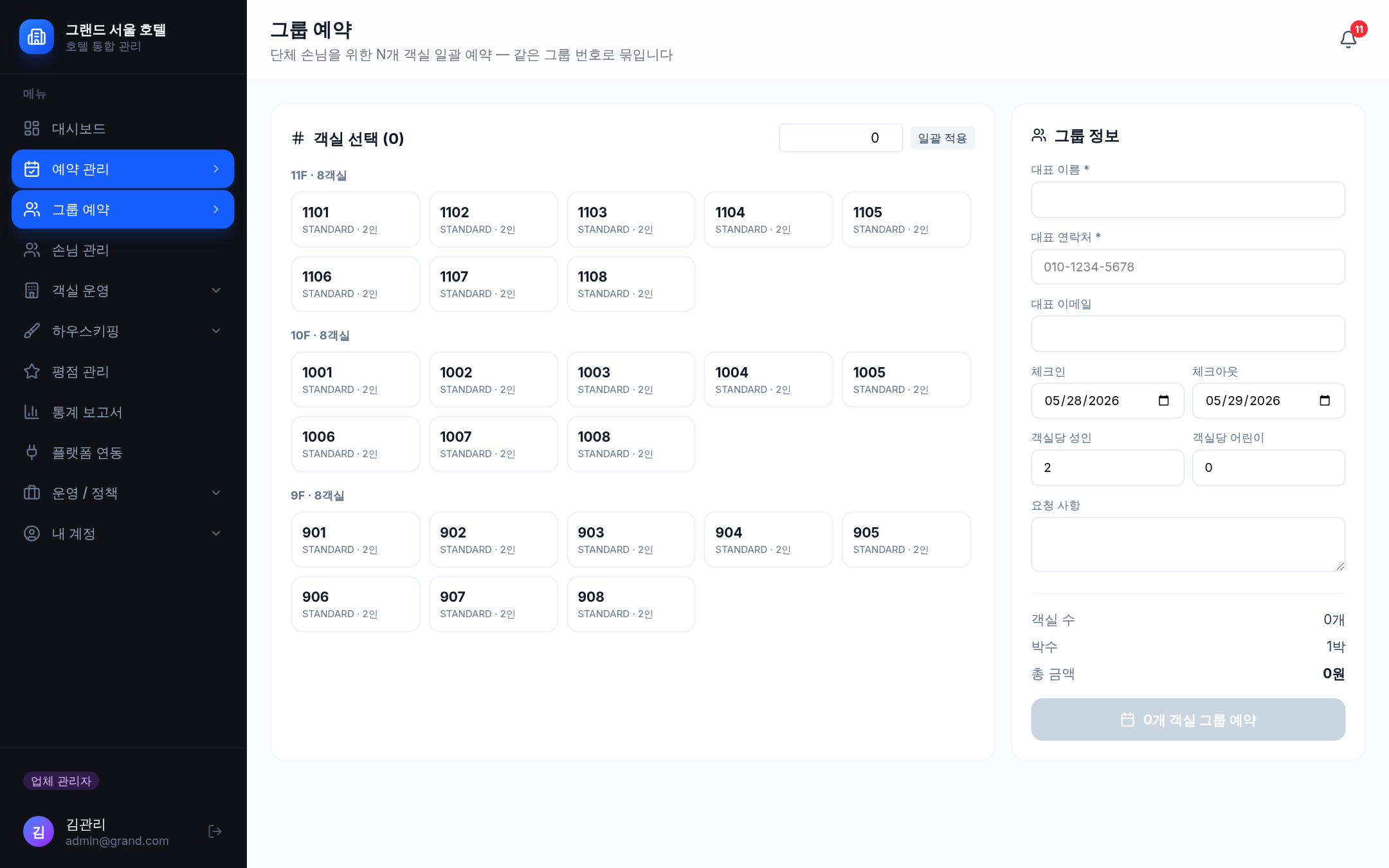1389x868 pixels.
Task: Click the people icon beside 그룹 예약
Action: [x=32, y=210]
